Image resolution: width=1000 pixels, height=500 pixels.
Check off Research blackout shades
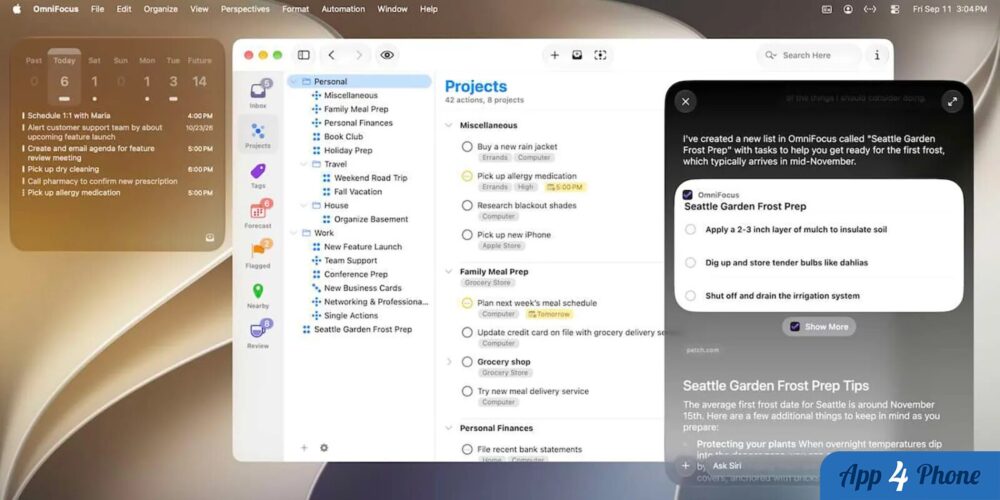pyautogui.click(x=467, y=205)
